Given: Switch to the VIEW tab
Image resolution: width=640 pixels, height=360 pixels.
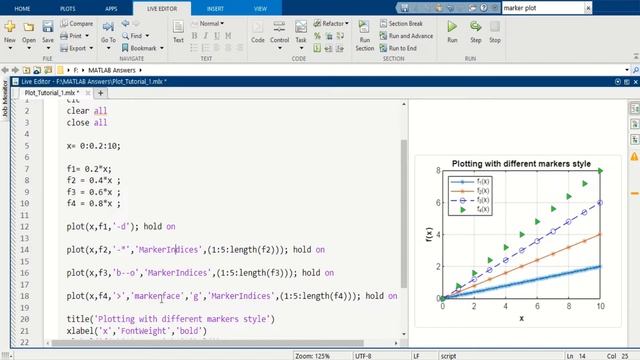Looking at the screenshot, I should pyautogui.click(x=260, y=9).
